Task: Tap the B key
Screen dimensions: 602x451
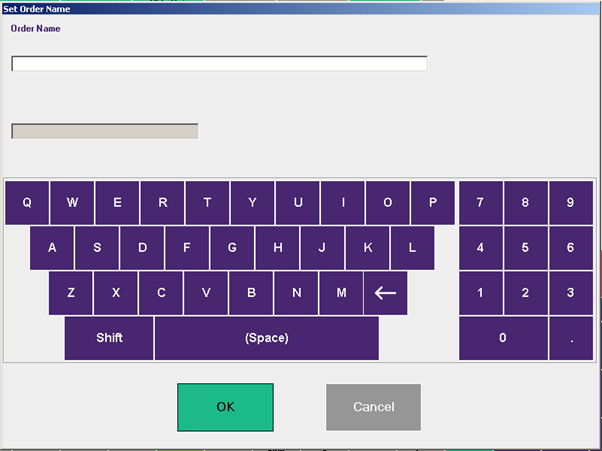Action: click(x=251, y=293)
